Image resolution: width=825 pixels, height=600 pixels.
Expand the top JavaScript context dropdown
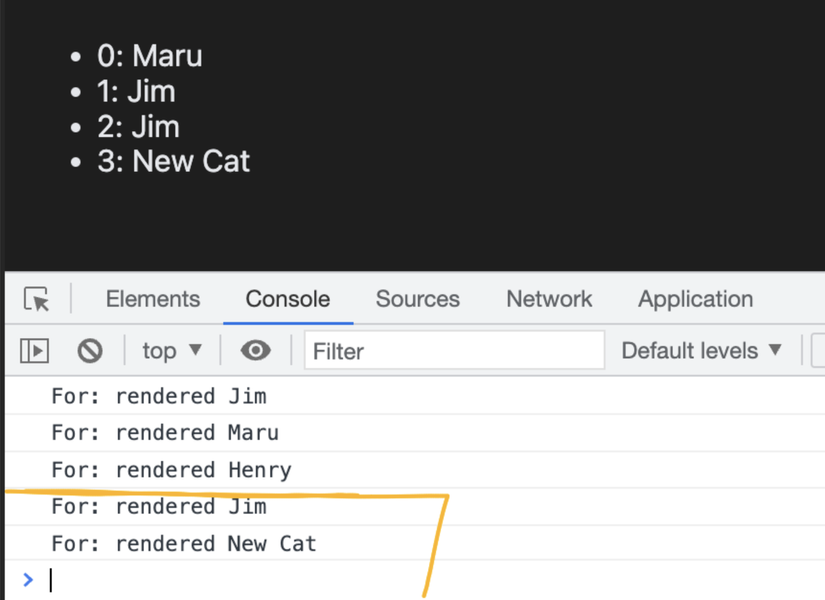click(172, 351)
